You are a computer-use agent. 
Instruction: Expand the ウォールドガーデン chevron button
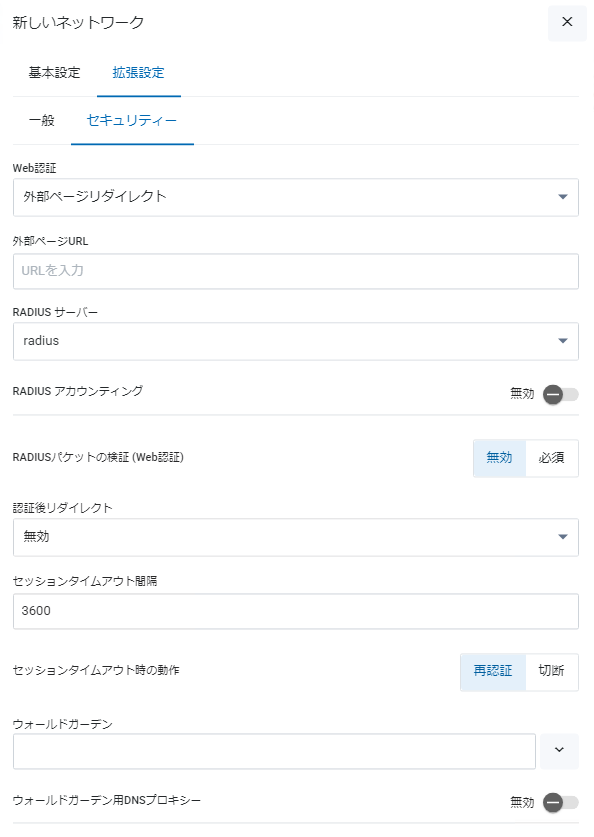click(x=559, y=751)
